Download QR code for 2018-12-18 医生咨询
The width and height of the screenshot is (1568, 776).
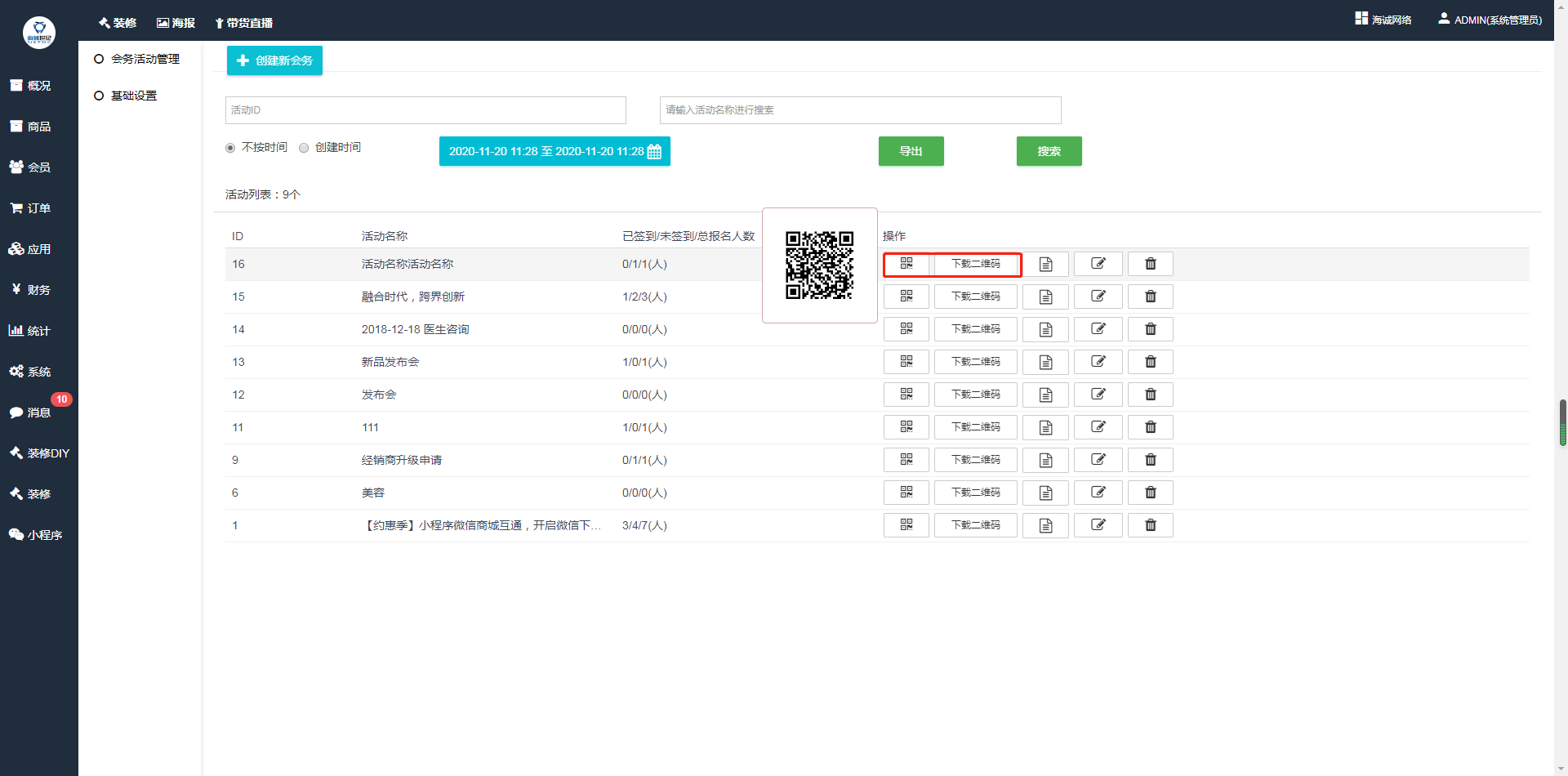point(975,329)
